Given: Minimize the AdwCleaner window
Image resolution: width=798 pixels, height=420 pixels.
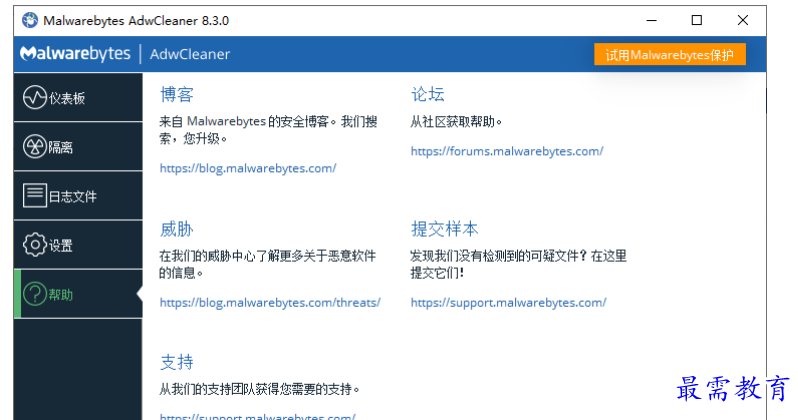Looking at the screenshot, I should tap(651, 20).
